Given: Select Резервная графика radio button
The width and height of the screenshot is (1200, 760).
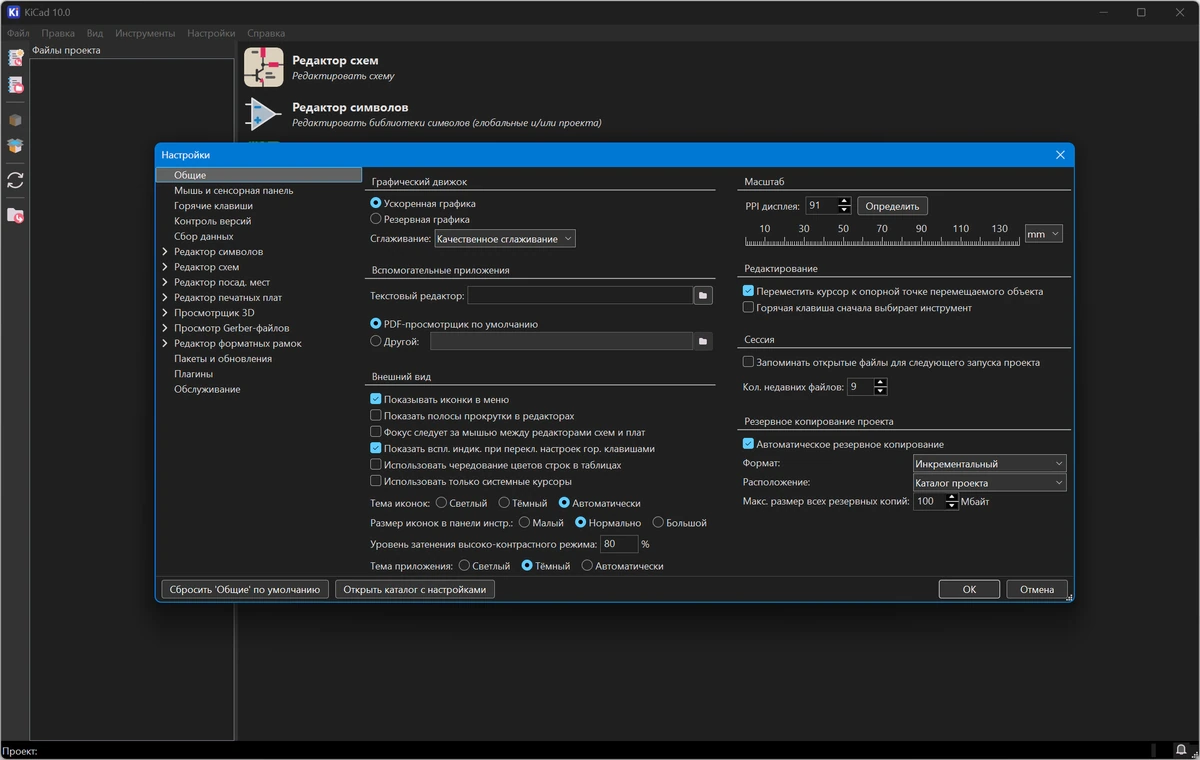Looking at the screenshot, I should (376, 219).
